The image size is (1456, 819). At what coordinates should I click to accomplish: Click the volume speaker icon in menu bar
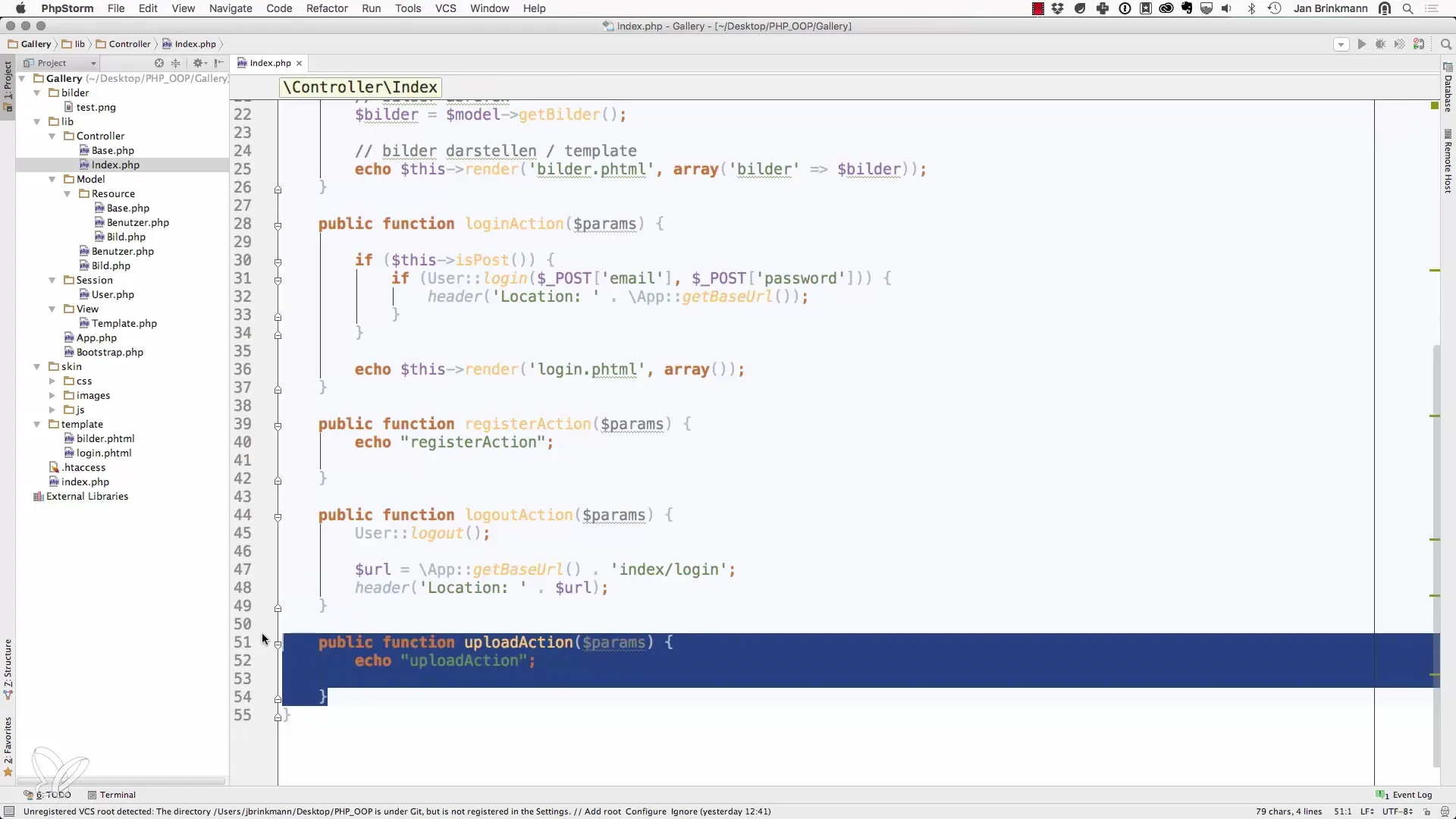[1227, 8]
